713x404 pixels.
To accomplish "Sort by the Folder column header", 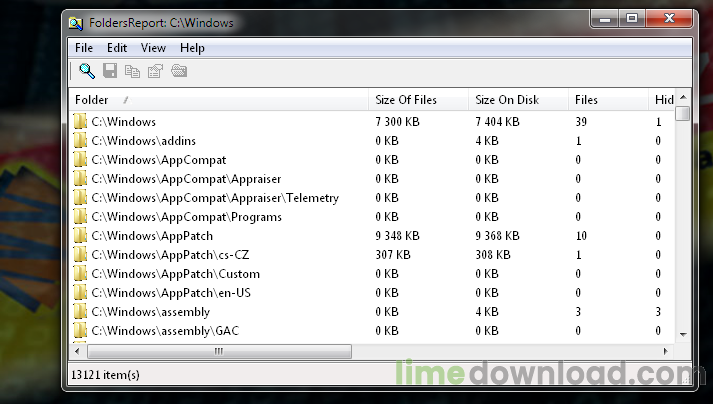I will [219, 100].
